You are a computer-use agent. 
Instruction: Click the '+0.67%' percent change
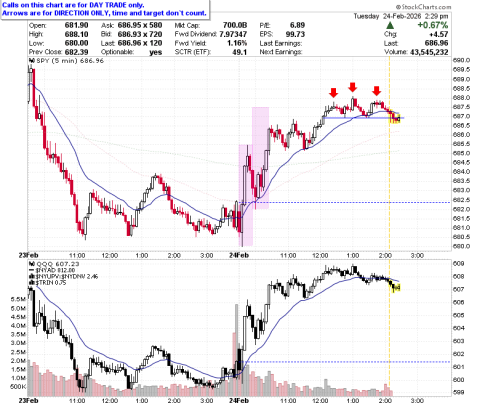click(x=433, y=25)
